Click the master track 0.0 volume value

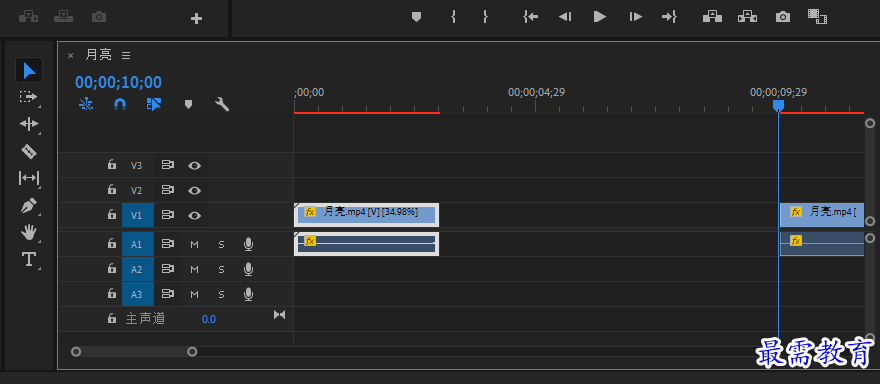(209, 319)
